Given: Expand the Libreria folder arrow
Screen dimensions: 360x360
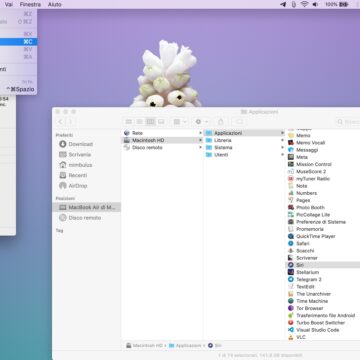Looking at the screenshot, I should tap(282, 140).
